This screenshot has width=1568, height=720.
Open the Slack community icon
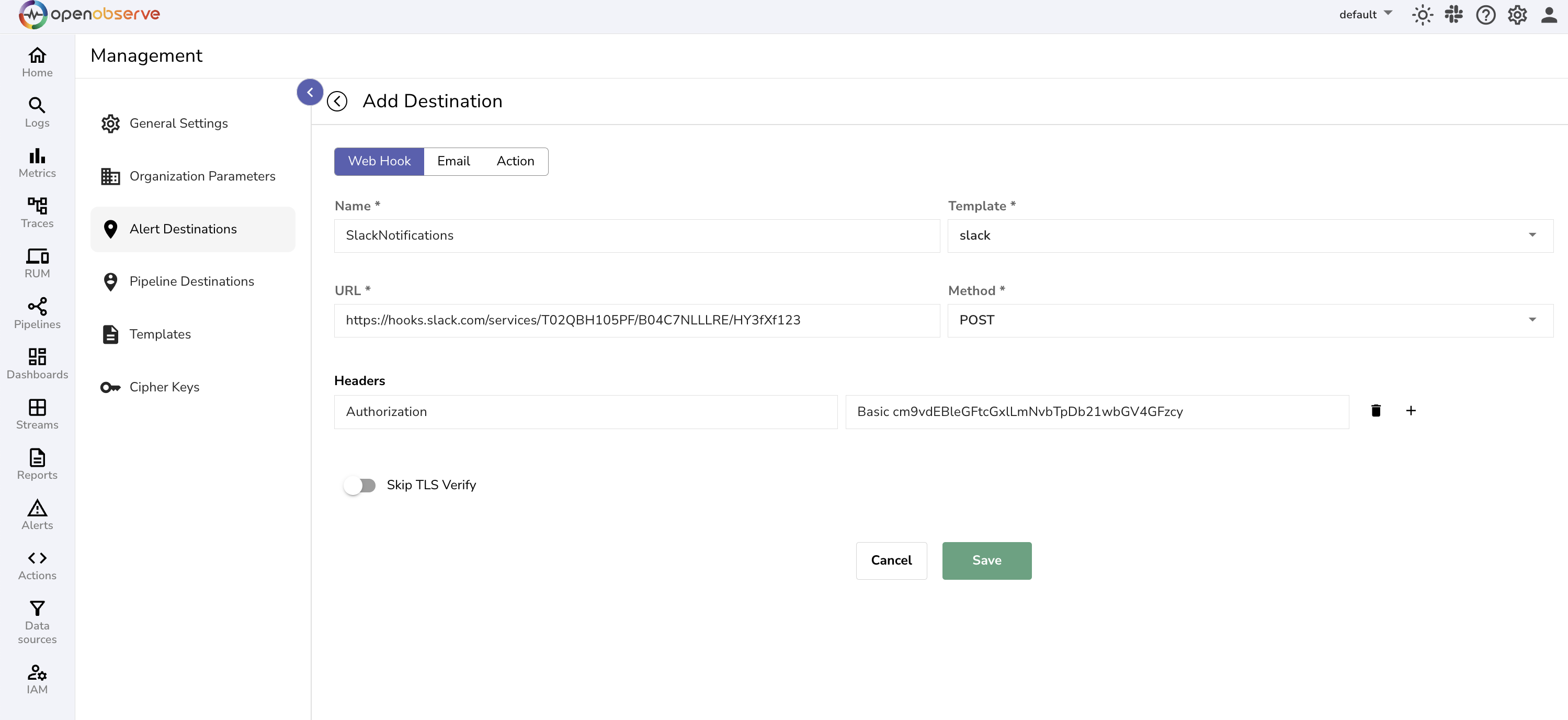point(1453,15)
